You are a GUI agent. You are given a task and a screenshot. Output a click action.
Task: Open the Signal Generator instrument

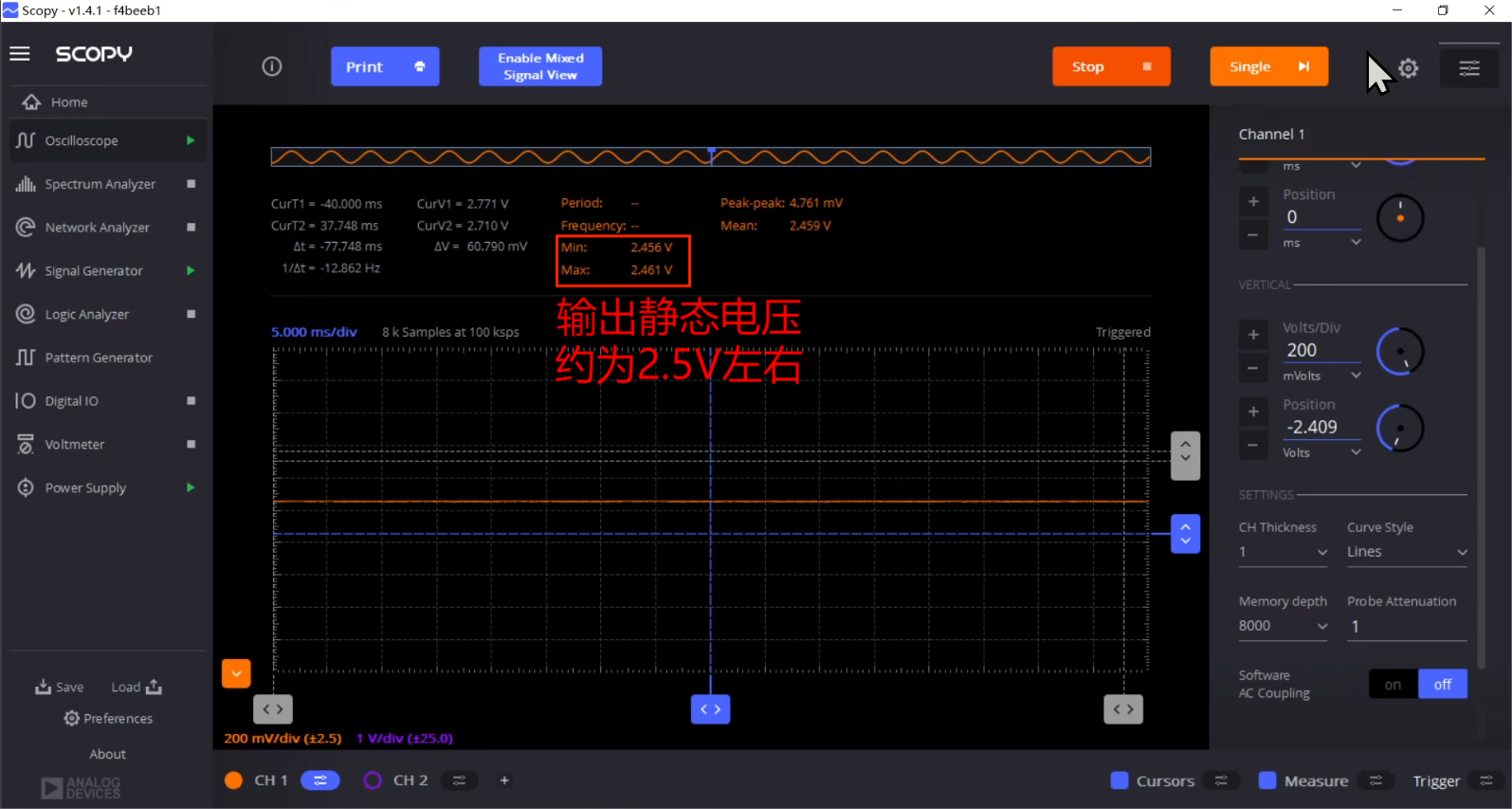tap(95, 270)
